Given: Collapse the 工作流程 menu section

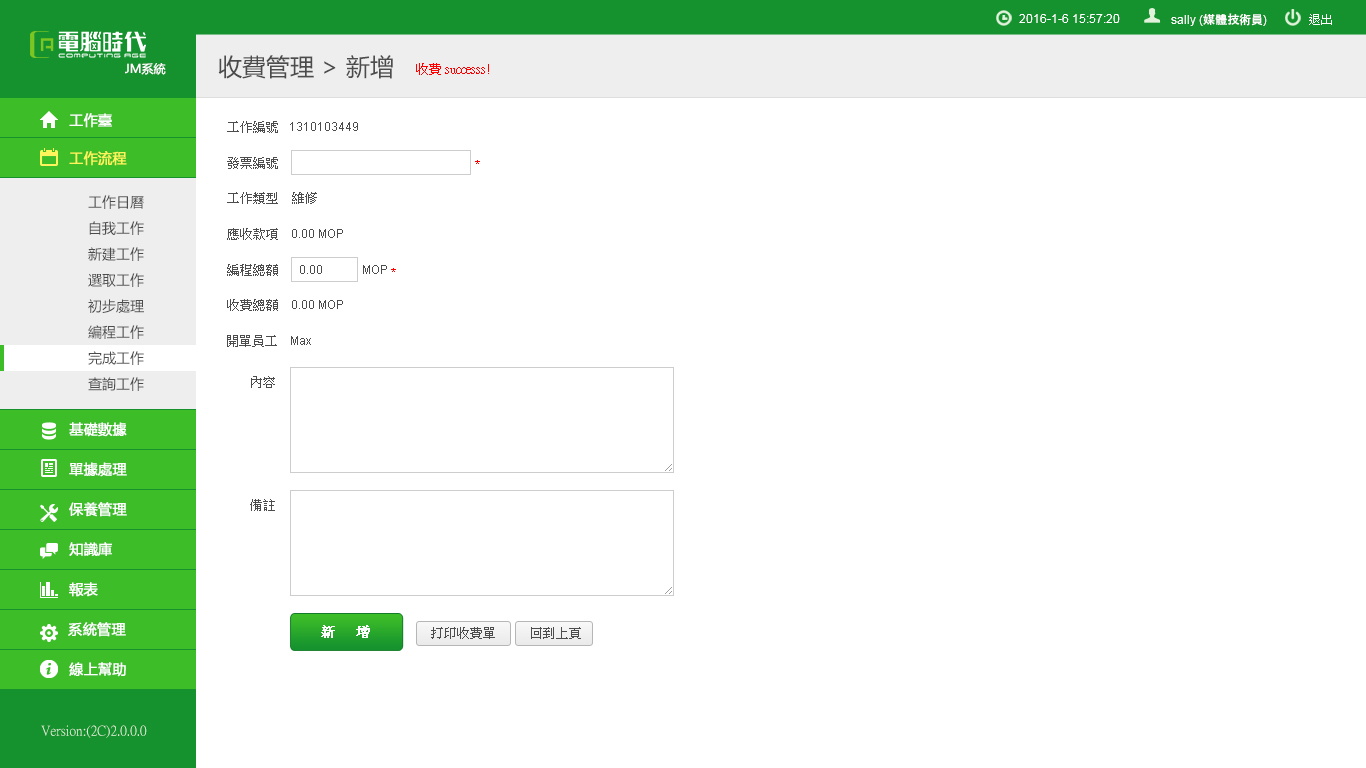Looking at the screenshot, I should point(98,158).
